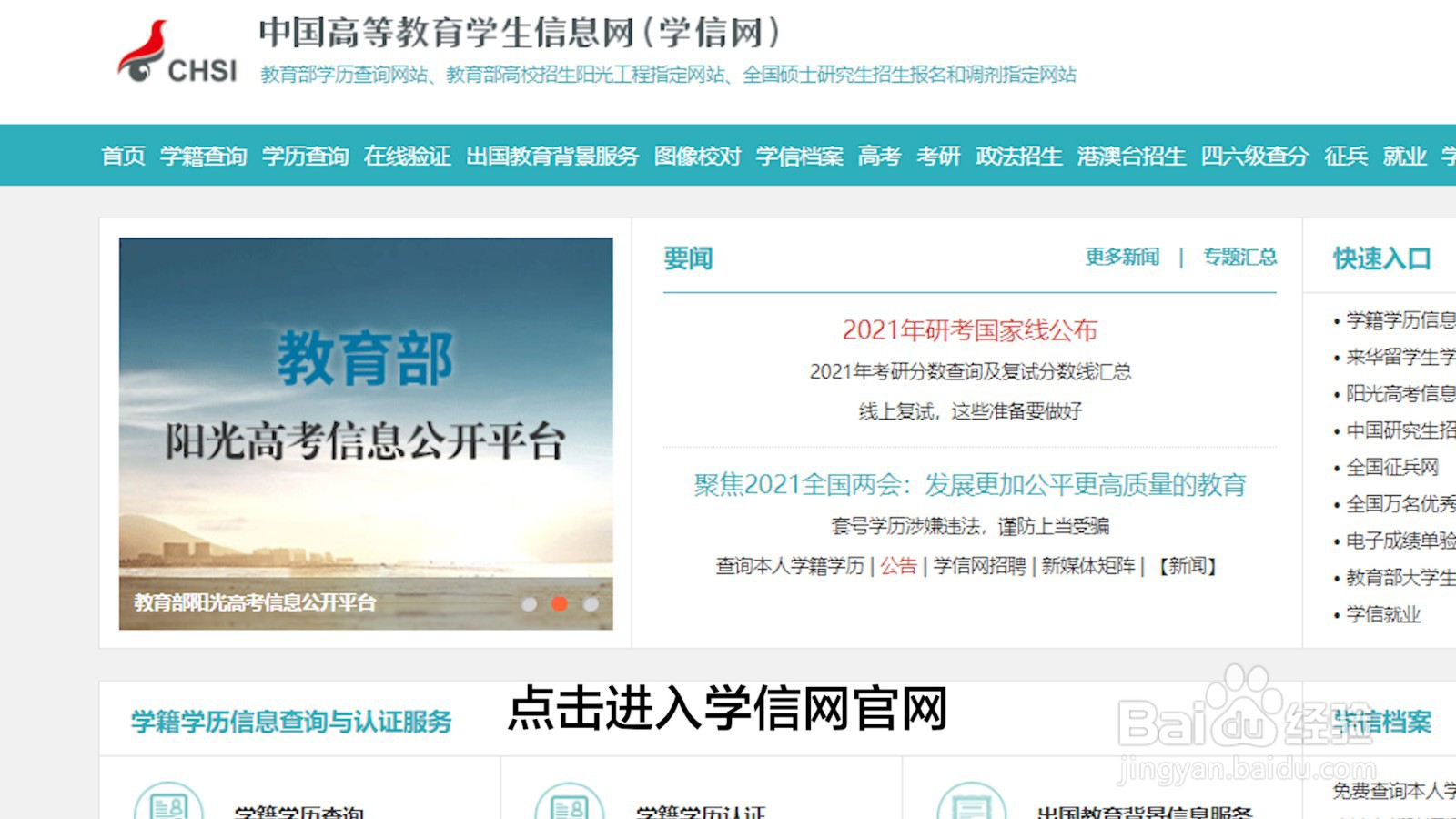Click the 快速入口 heading
1456x819 pixels.
point(1382,259)
